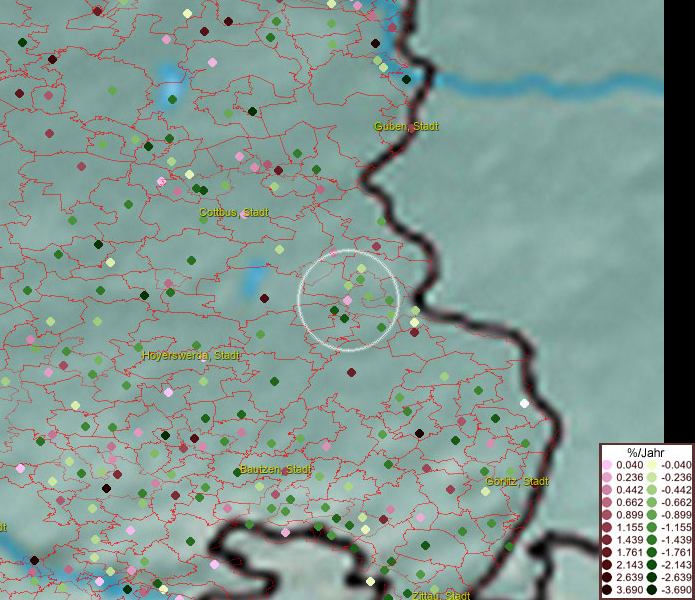Click the legend value "1.155"
This screenshot has height=600, width=695.
tap(629, 528)
